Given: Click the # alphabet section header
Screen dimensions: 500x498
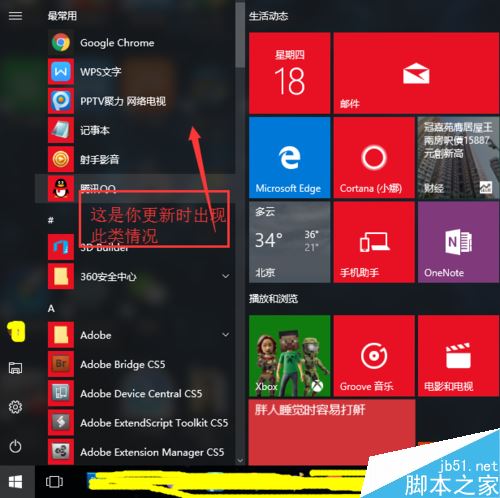Looking at the screenshot, I should (x=51, y=220).
